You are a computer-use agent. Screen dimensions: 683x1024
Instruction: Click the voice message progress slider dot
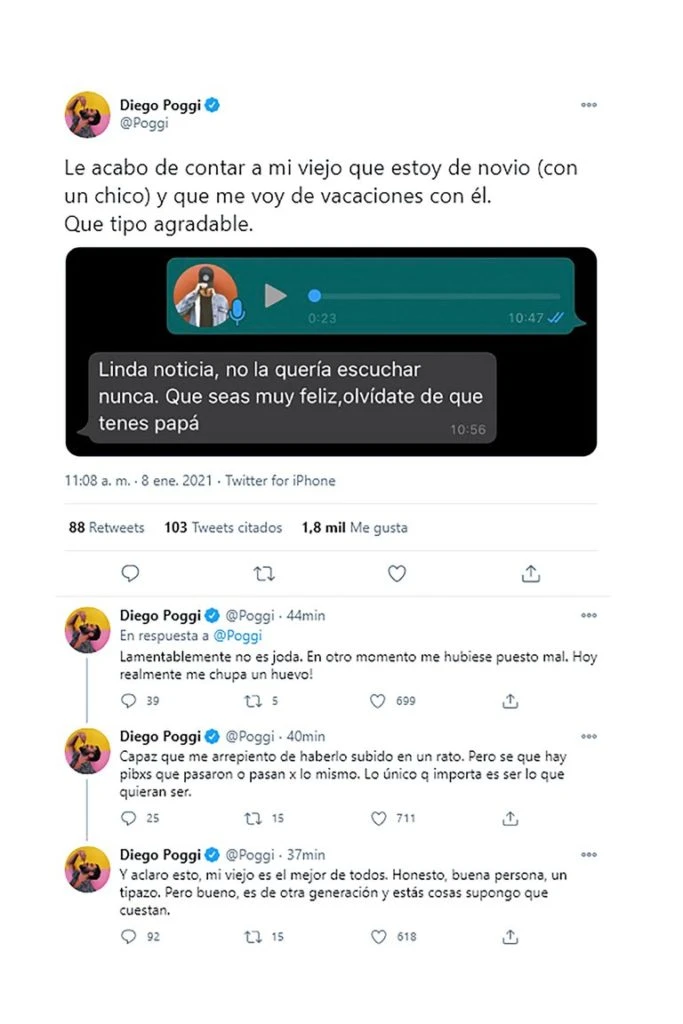(315, 295)
